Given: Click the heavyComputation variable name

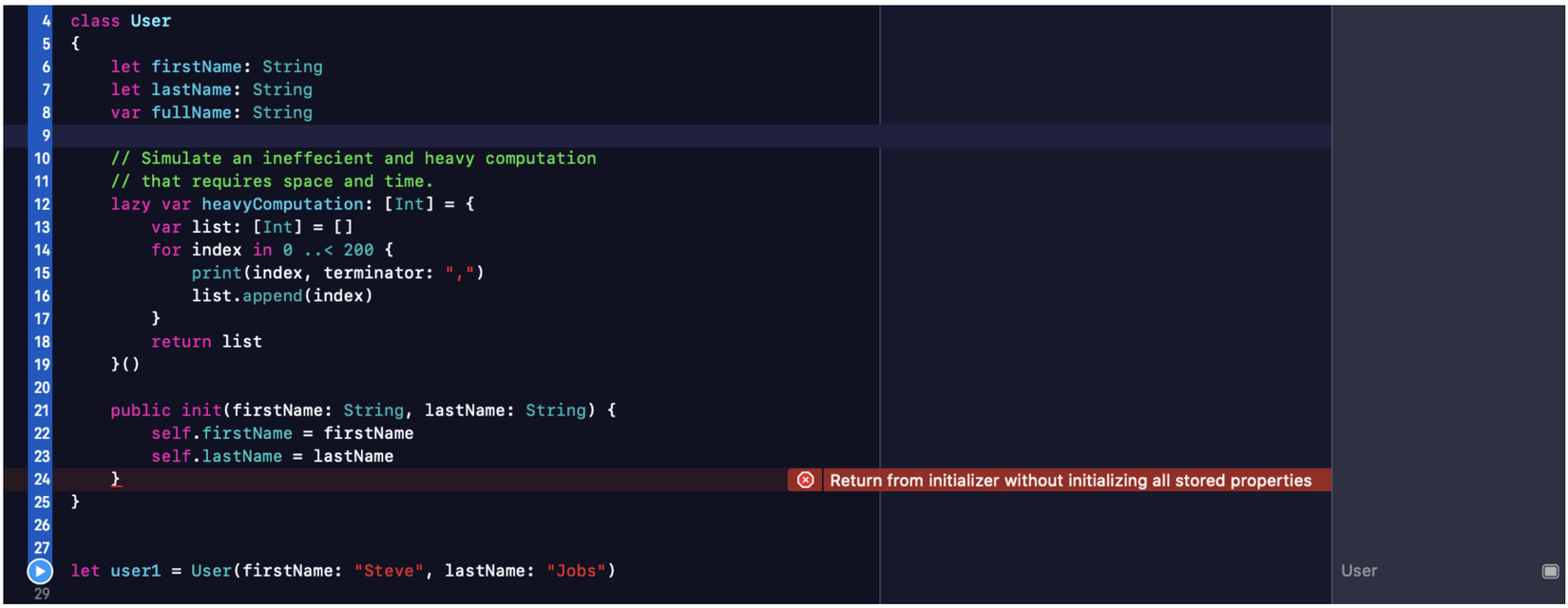Looking at the screenshot, I should [281, 204].
